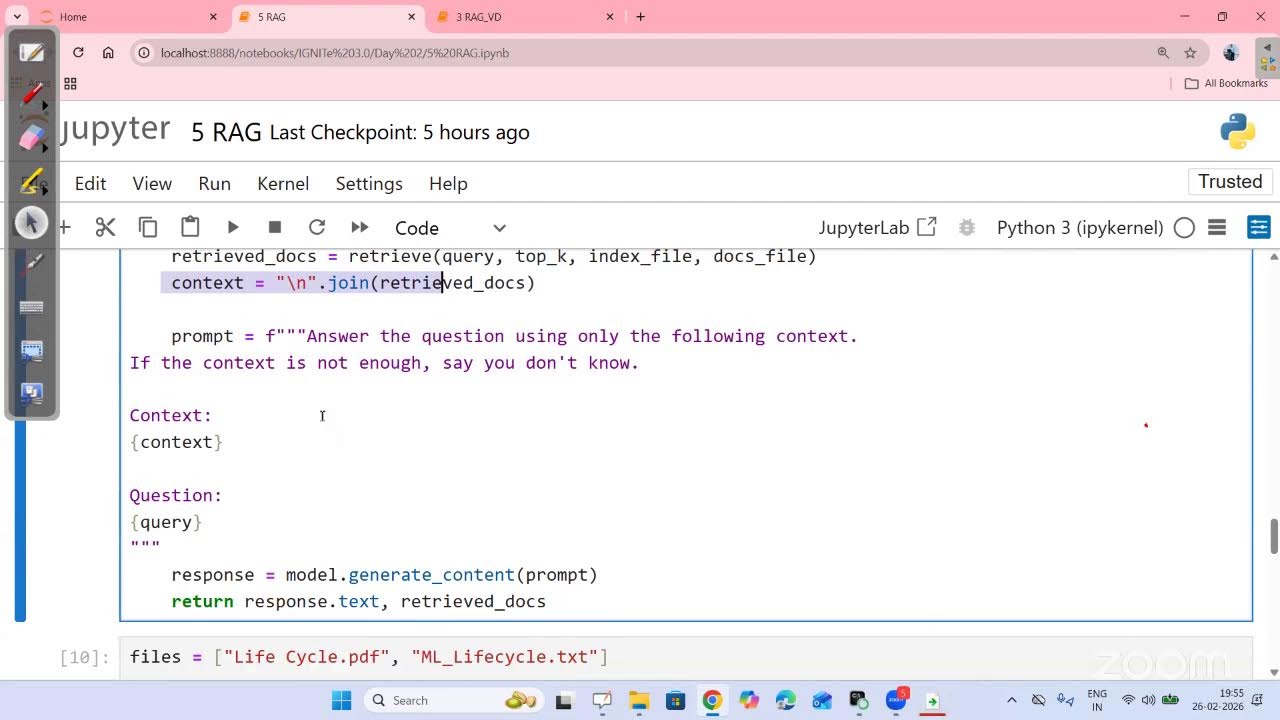Select the eraser annotation tool

[32, 138]
